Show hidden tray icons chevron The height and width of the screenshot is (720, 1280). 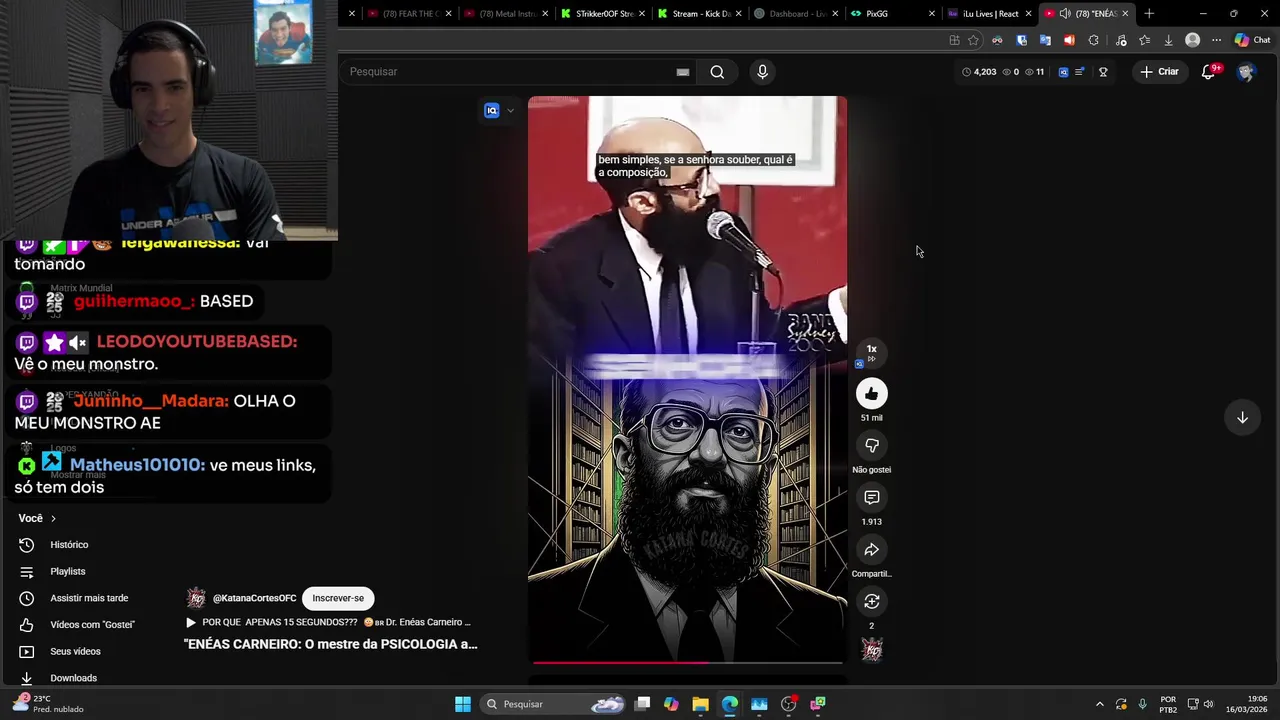click(x=1099, y=704)
